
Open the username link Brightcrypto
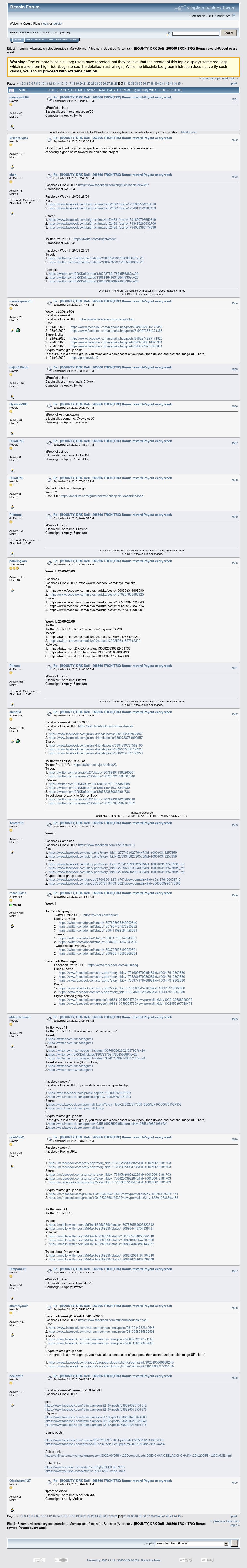click(x=19, y=138)
